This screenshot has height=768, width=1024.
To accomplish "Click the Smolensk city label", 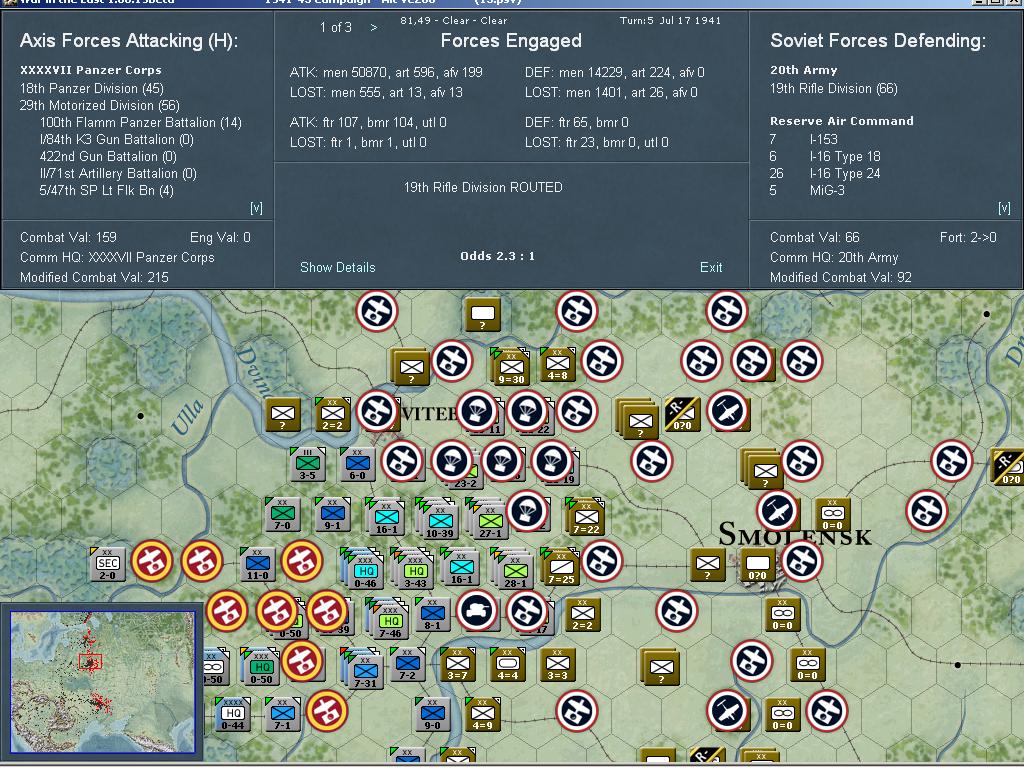I will point(795,534).
